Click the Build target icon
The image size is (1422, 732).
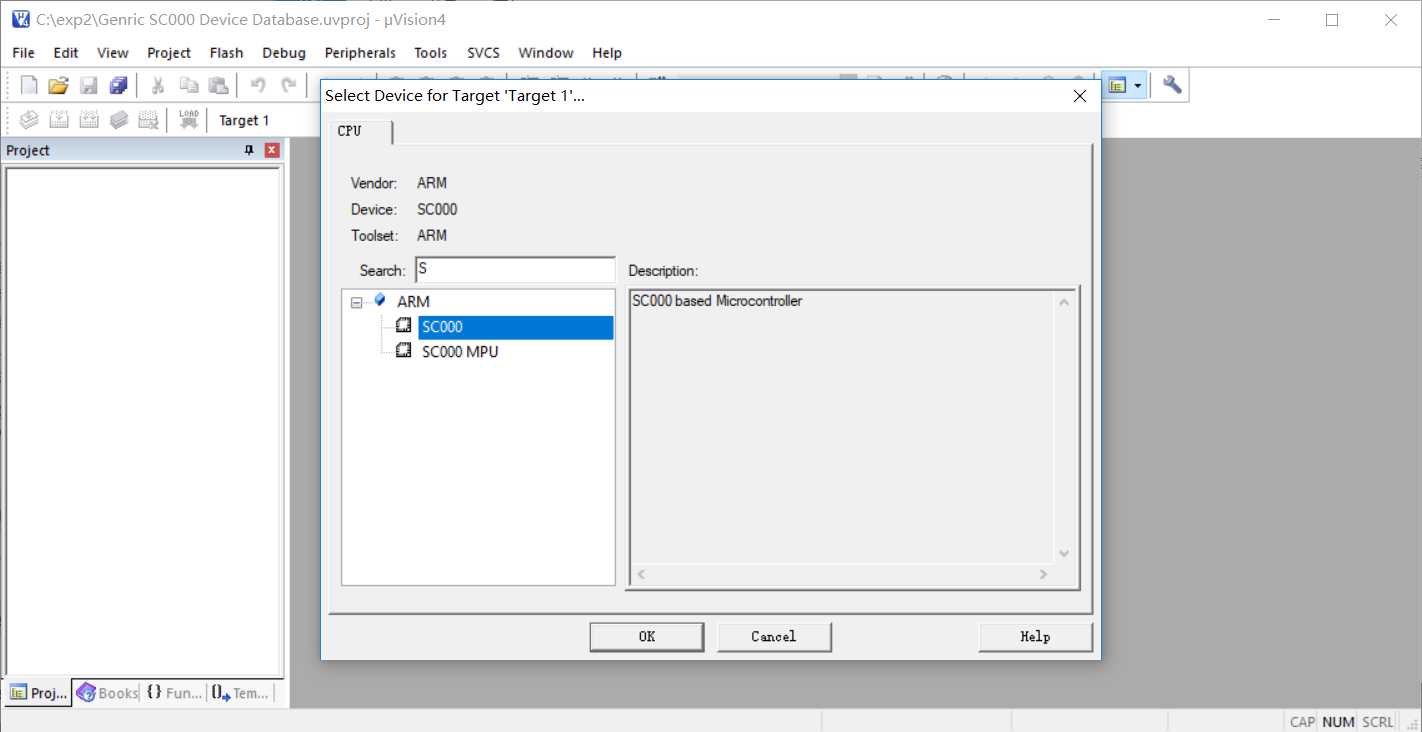(x=59, y=120)
